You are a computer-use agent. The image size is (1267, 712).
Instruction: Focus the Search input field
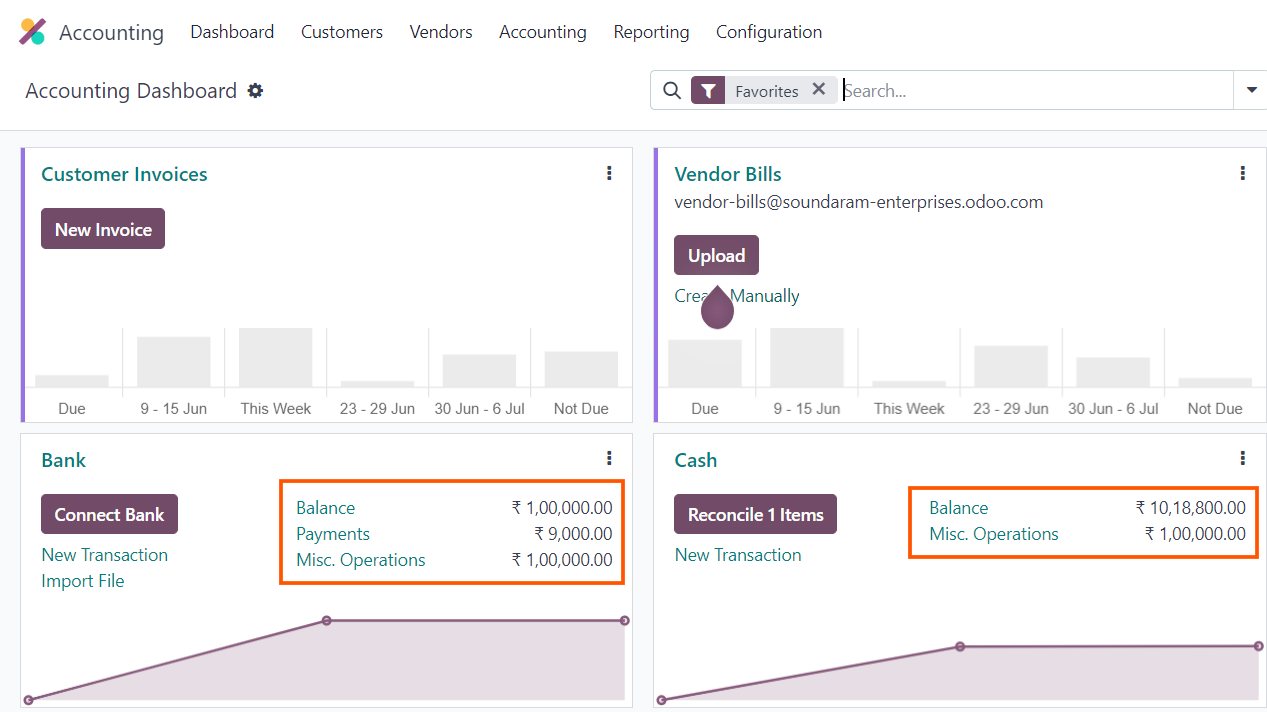[1036, 91]
